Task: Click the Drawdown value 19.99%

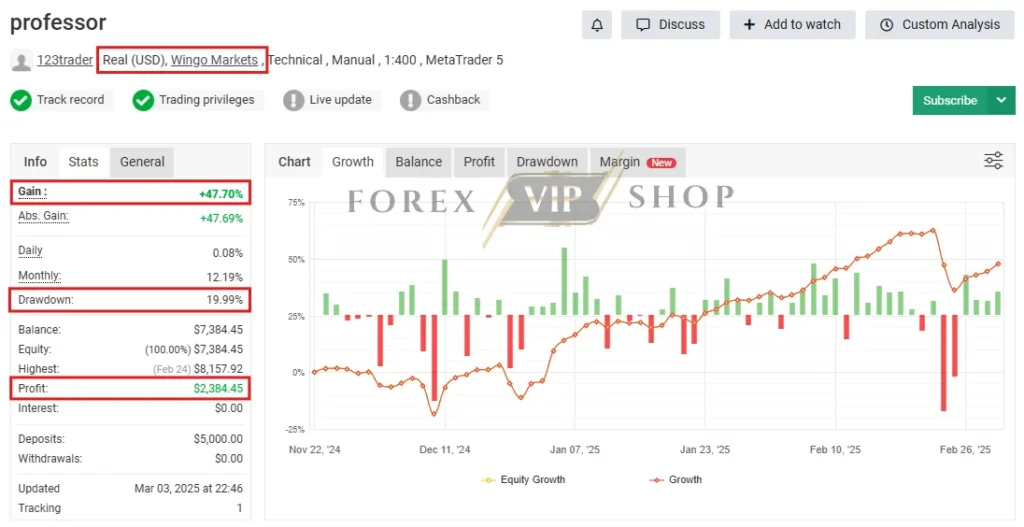Action: (225, 300)
